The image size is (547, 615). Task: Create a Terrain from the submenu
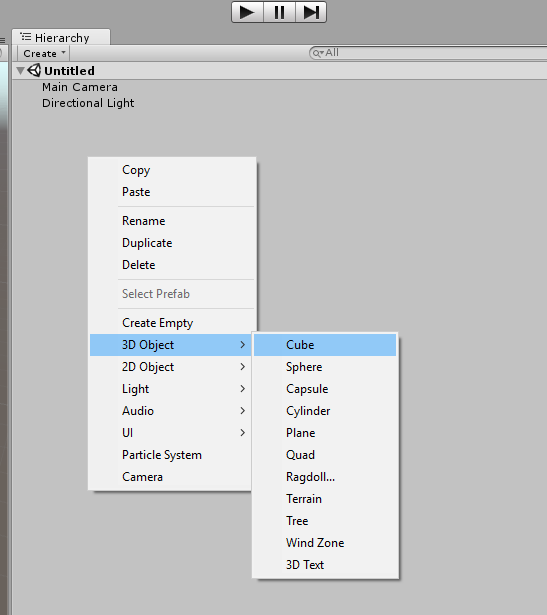pyautogui.click(x=325, y=499)
